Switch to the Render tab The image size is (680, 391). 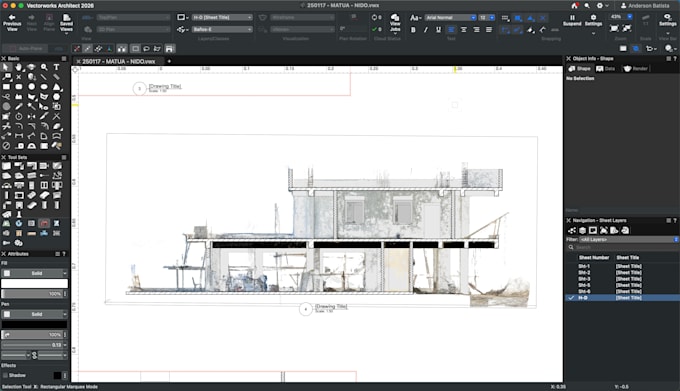pyautogui.click(x=635, y=68)
